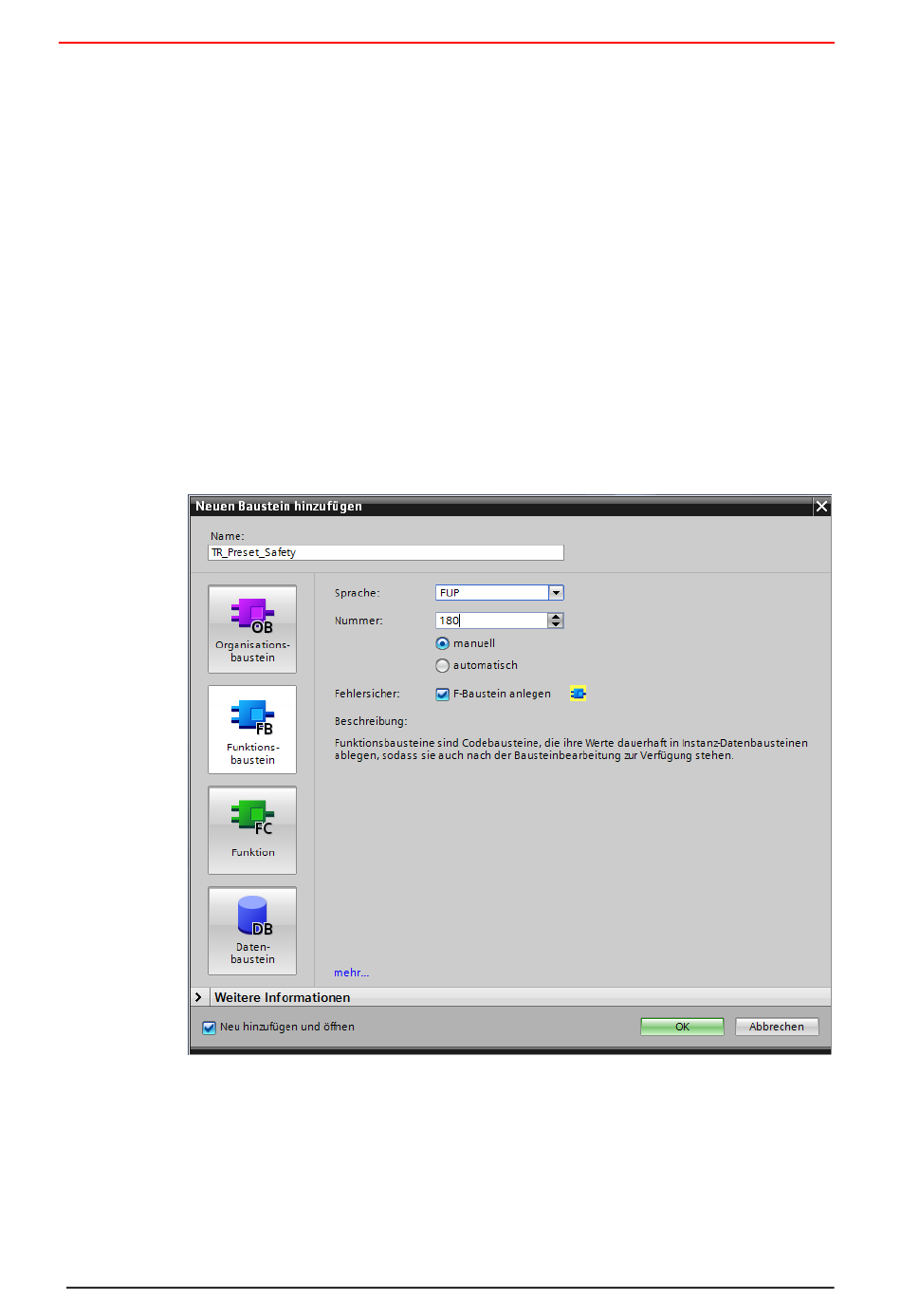
Task: Click the yellow F-block safety icon
Action: [578, 694]
